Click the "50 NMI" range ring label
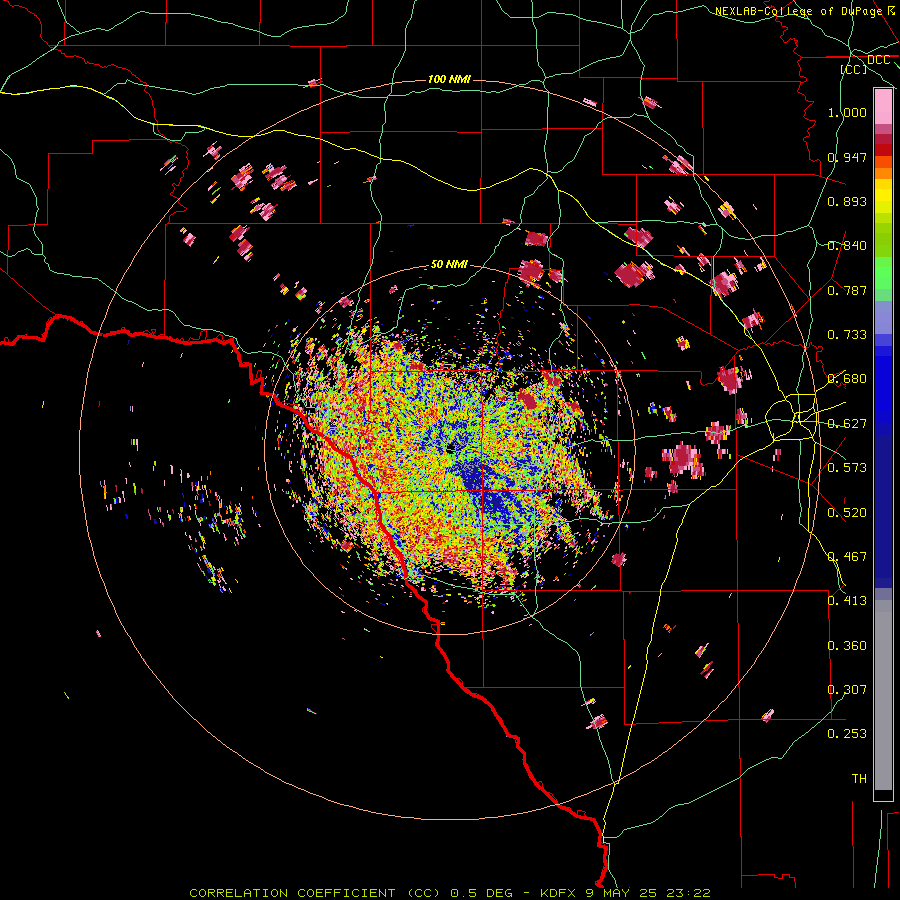 (449, 265)
